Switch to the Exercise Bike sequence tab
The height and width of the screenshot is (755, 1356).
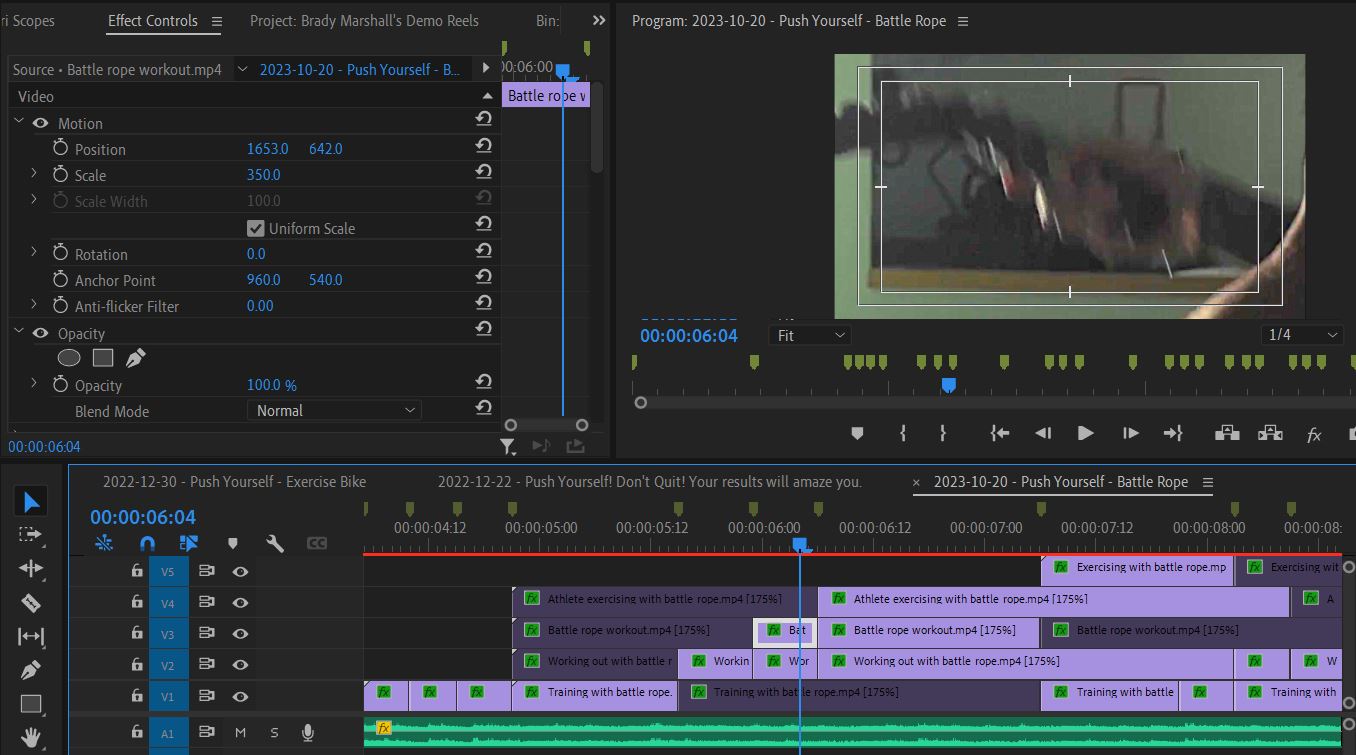235,481
